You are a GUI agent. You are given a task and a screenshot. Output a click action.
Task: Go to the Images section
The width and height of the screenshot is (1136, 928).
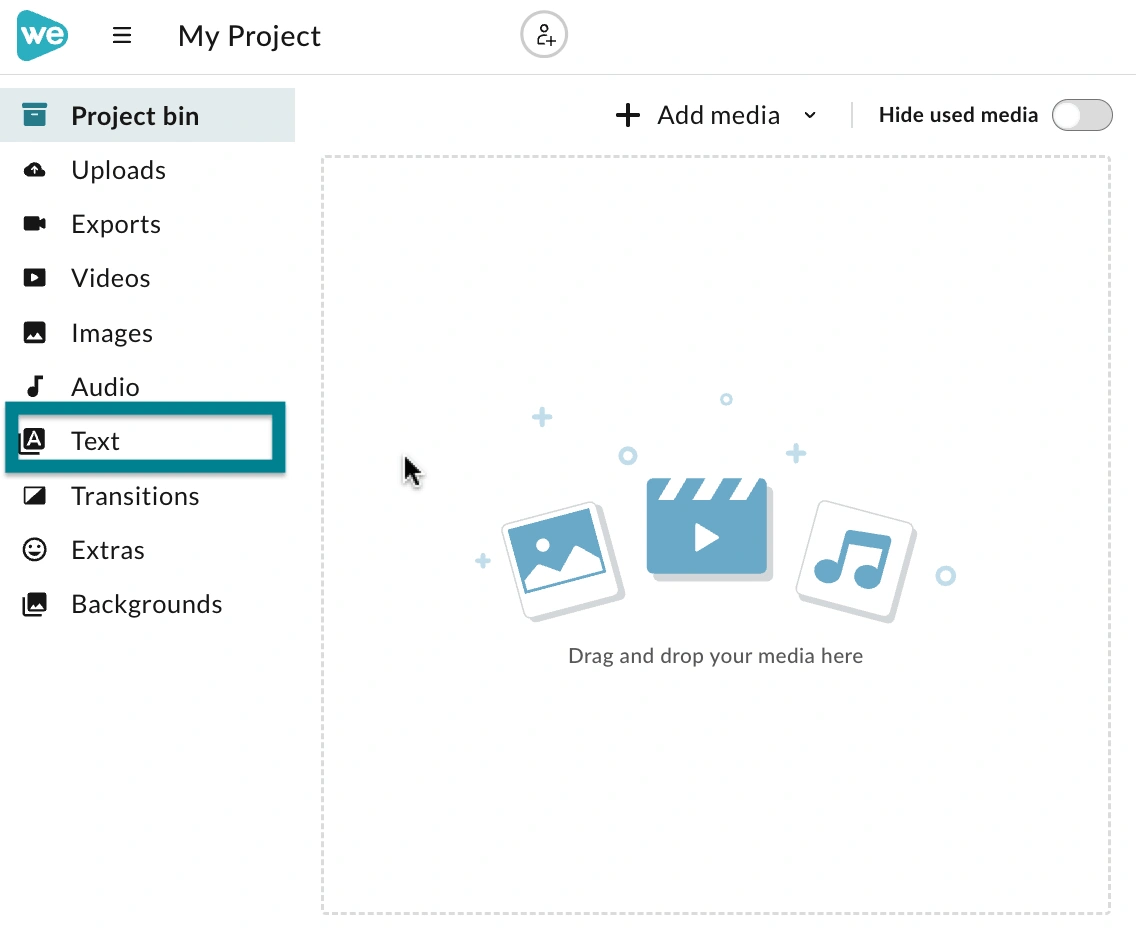[148, 333]
